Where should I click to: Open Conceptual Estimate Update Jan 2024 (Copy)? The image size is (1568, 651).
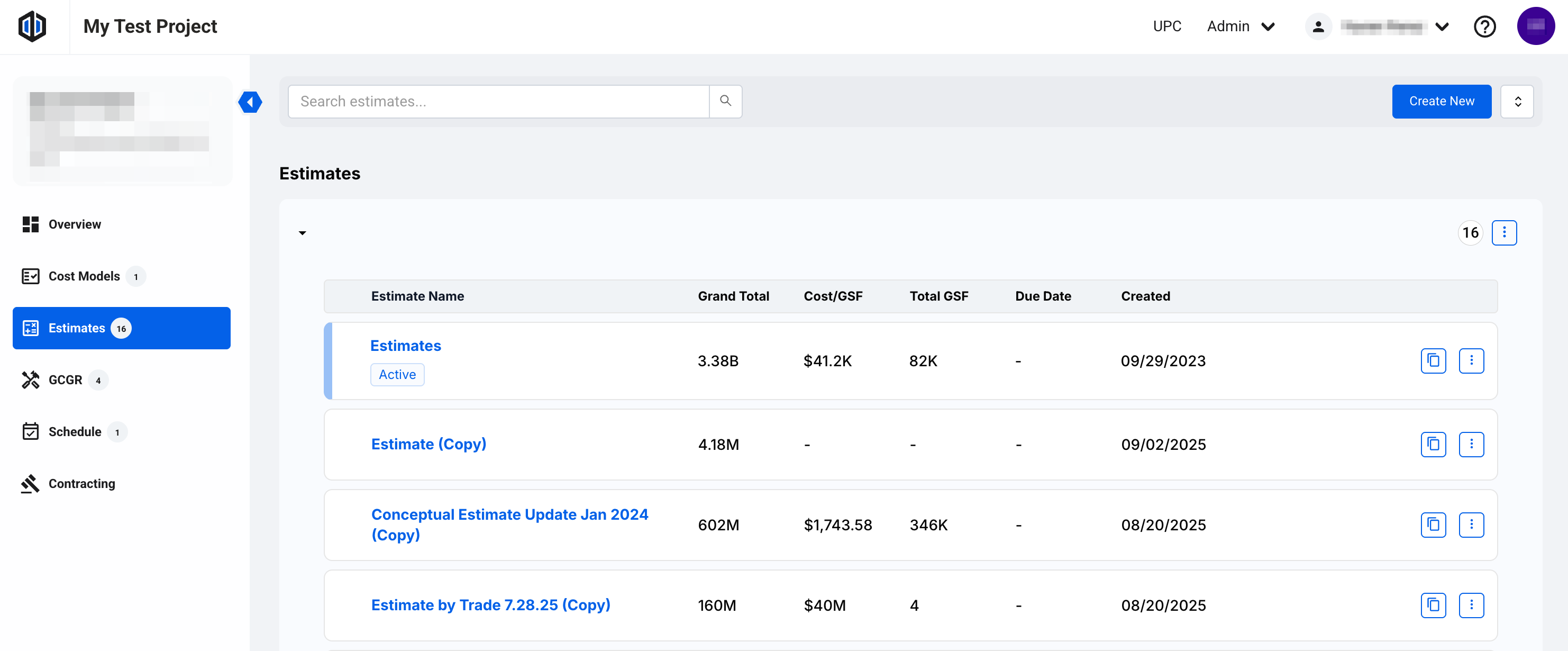[x=509, y=525]
